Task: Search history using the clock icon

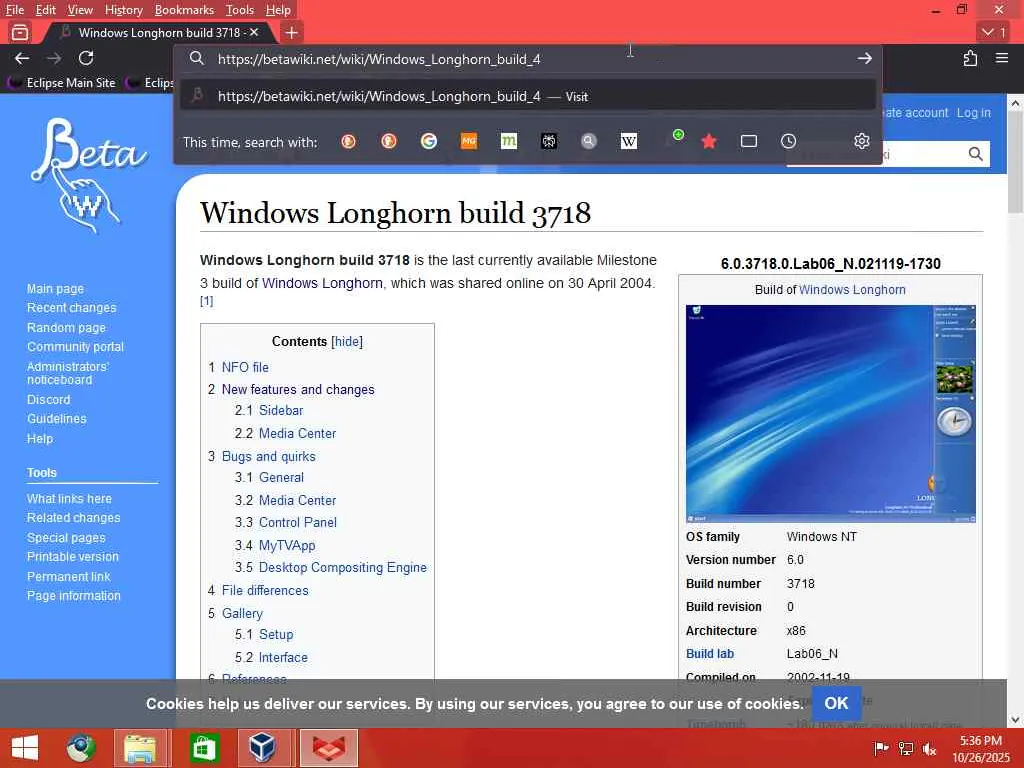Action: coord(789,141)
